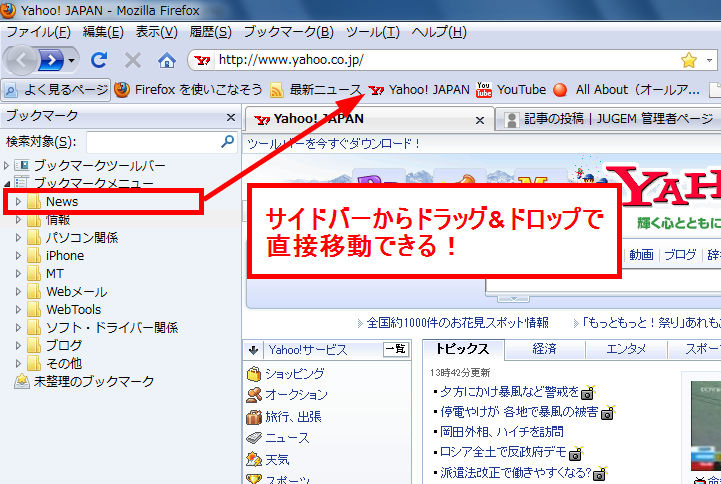Open the ブックマーク menu
This screenshot has width=721, height=484.
point(288,32)
